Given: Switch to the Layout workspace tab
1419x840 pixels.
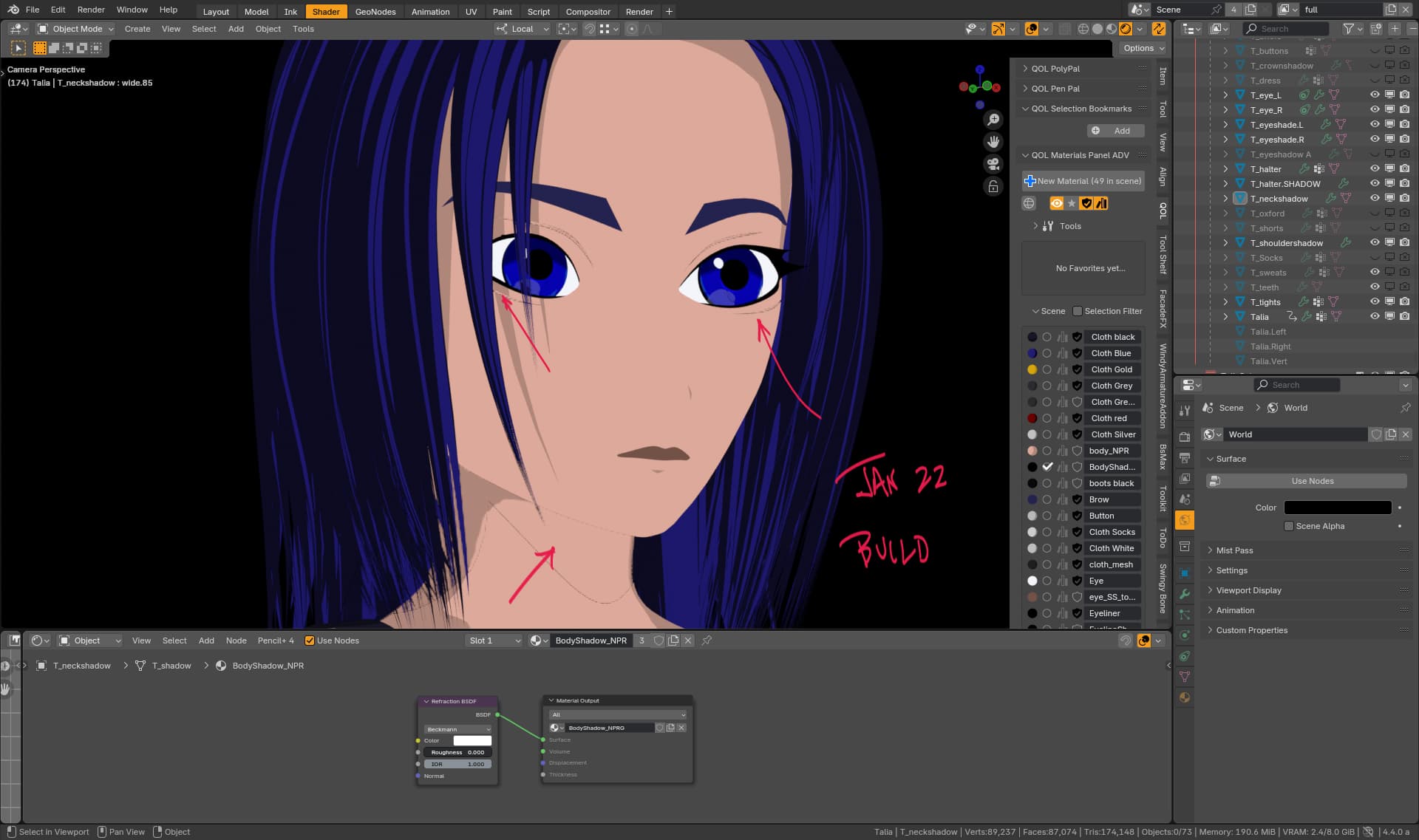Looking at the screenshot, I should pyautogui.click(x=216, y=11).
